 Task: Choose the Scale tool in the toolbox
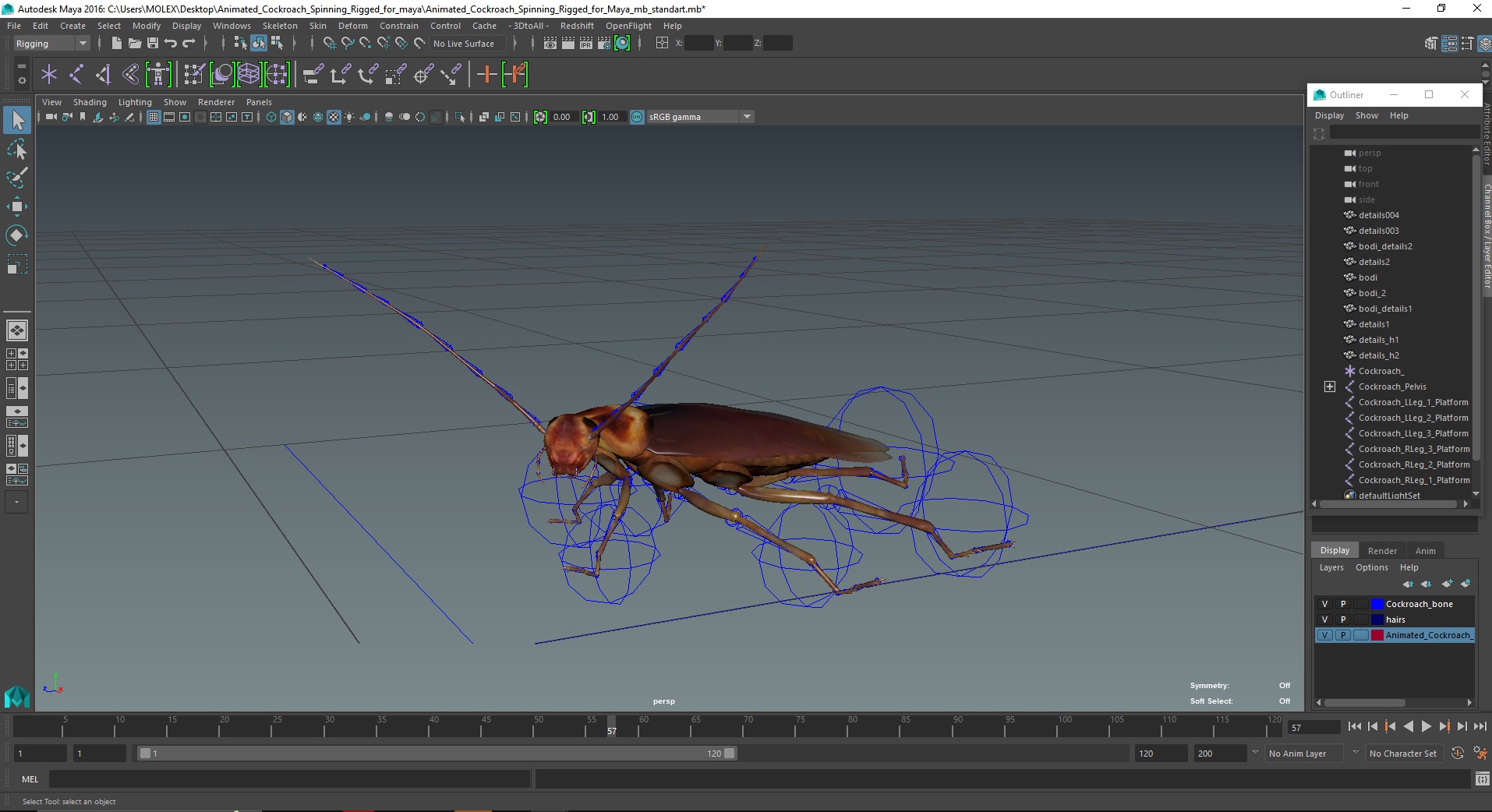click(x=17, y=264)
